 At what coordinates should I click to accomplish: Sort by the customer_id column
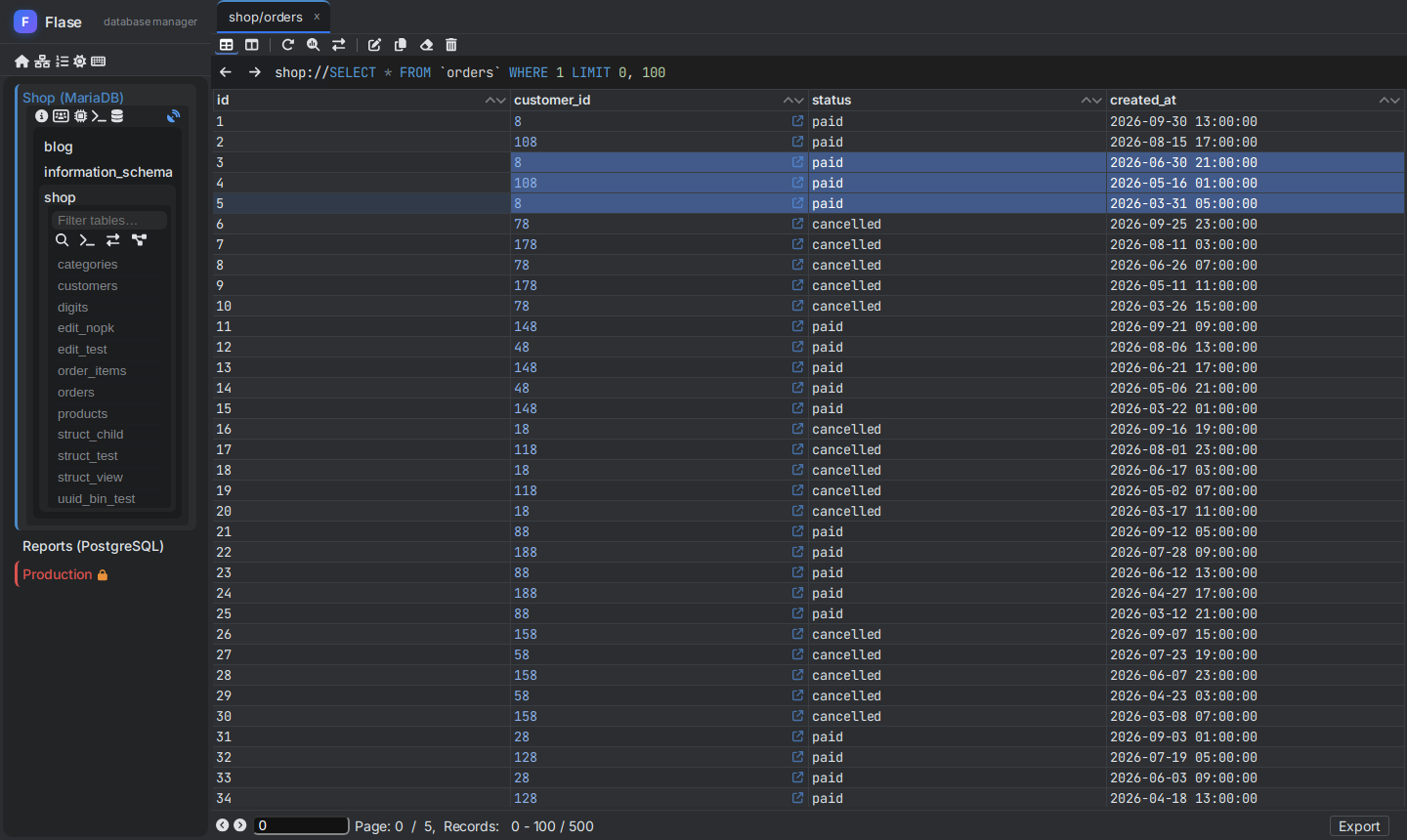tap(793, 101)
